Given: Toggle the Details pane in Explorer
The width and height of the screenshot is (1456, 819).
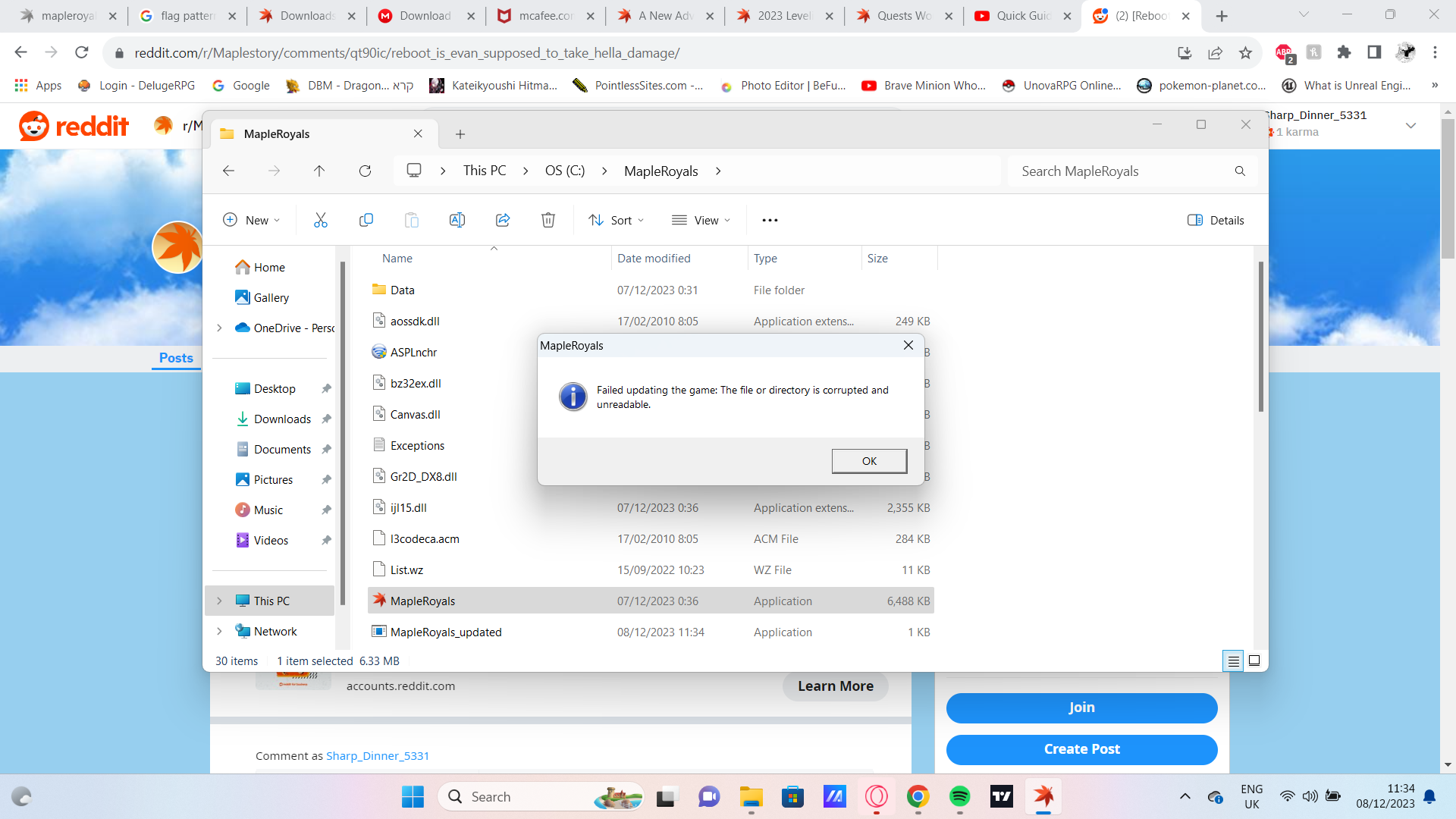Looking at the screenshot, I should coord(1216,220).
